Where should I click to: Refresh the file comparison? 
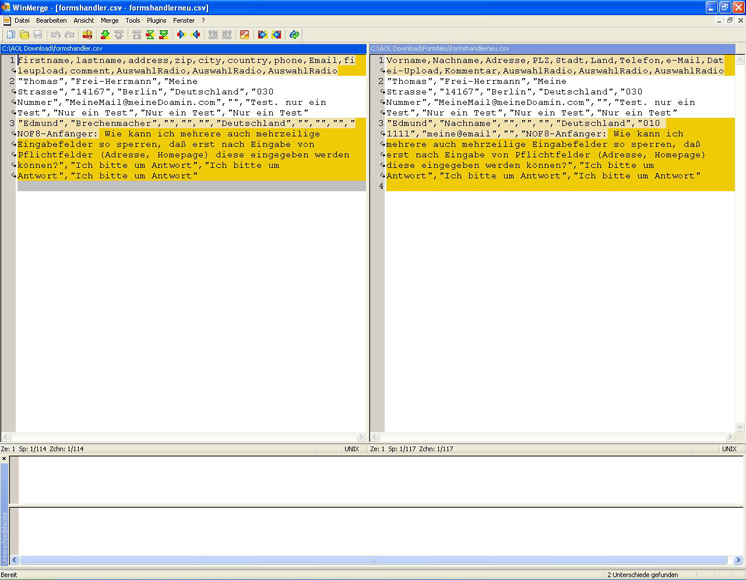[x=294, y=35]
